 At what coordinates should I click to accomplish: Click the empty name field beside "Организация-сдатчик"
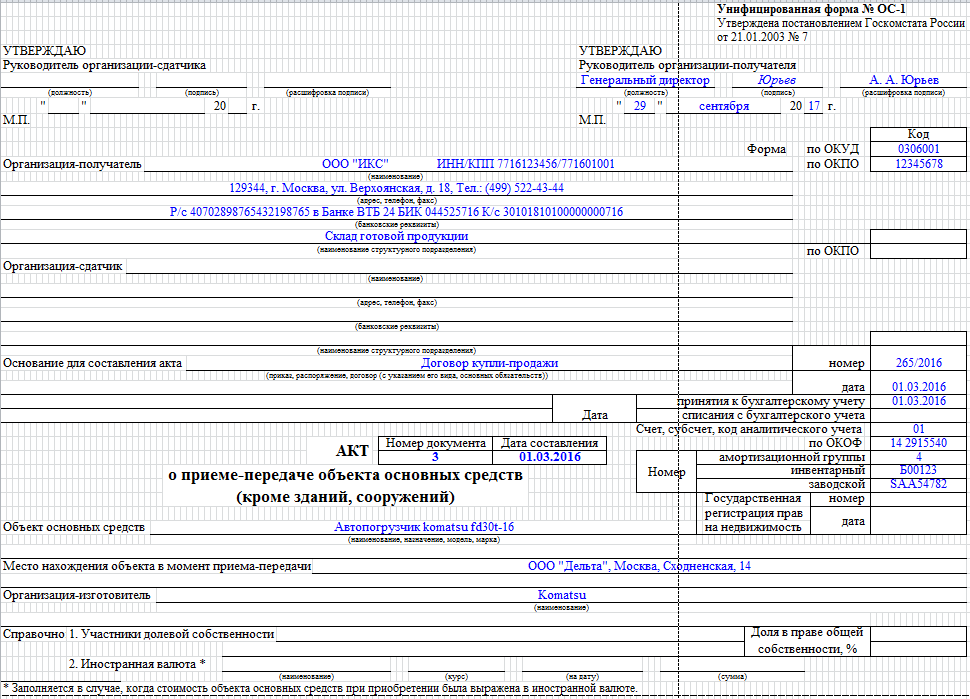point(459,267)
